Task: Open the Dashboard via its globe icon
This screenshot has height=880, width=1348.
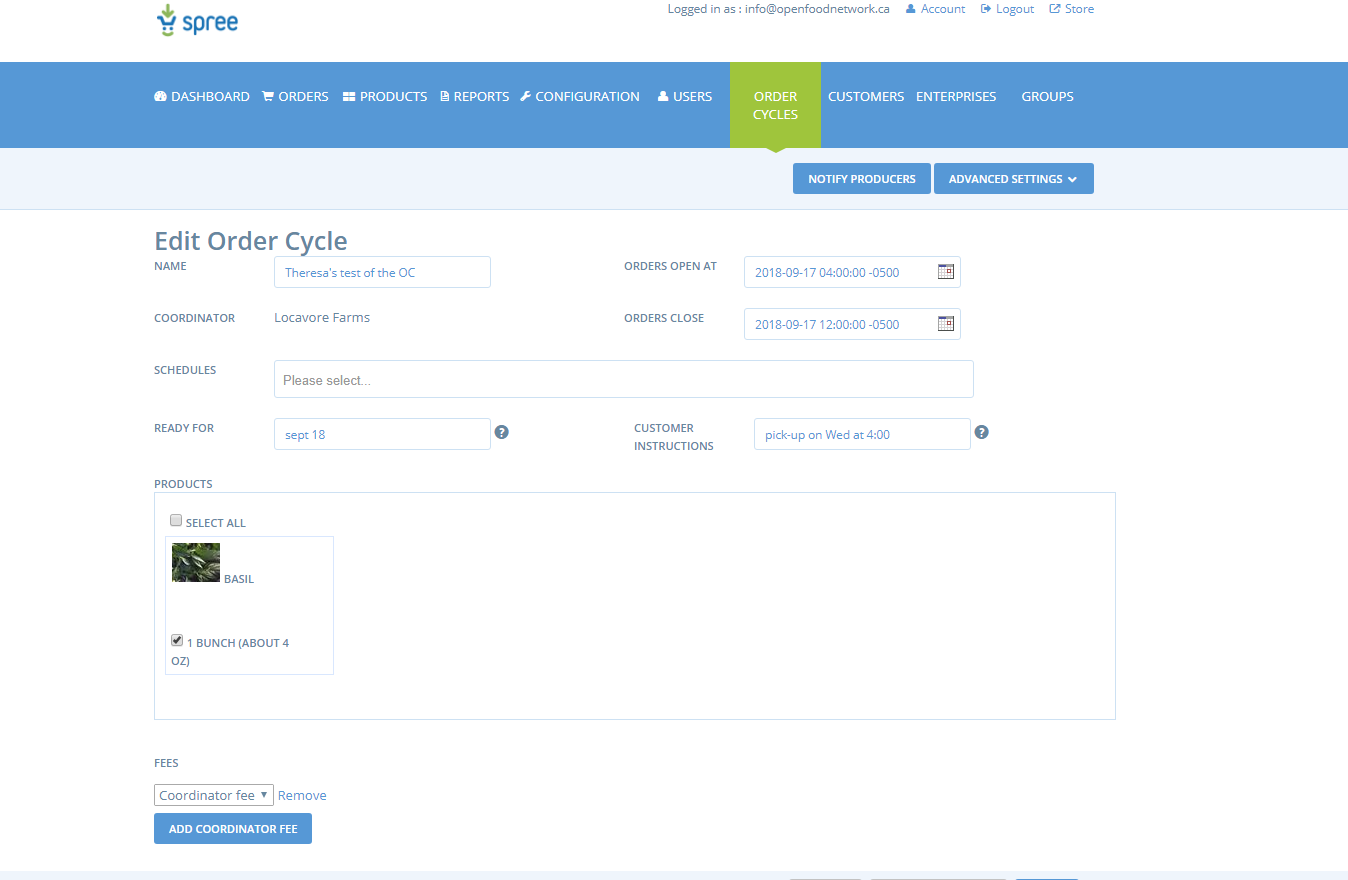Action: pos(161,96)
